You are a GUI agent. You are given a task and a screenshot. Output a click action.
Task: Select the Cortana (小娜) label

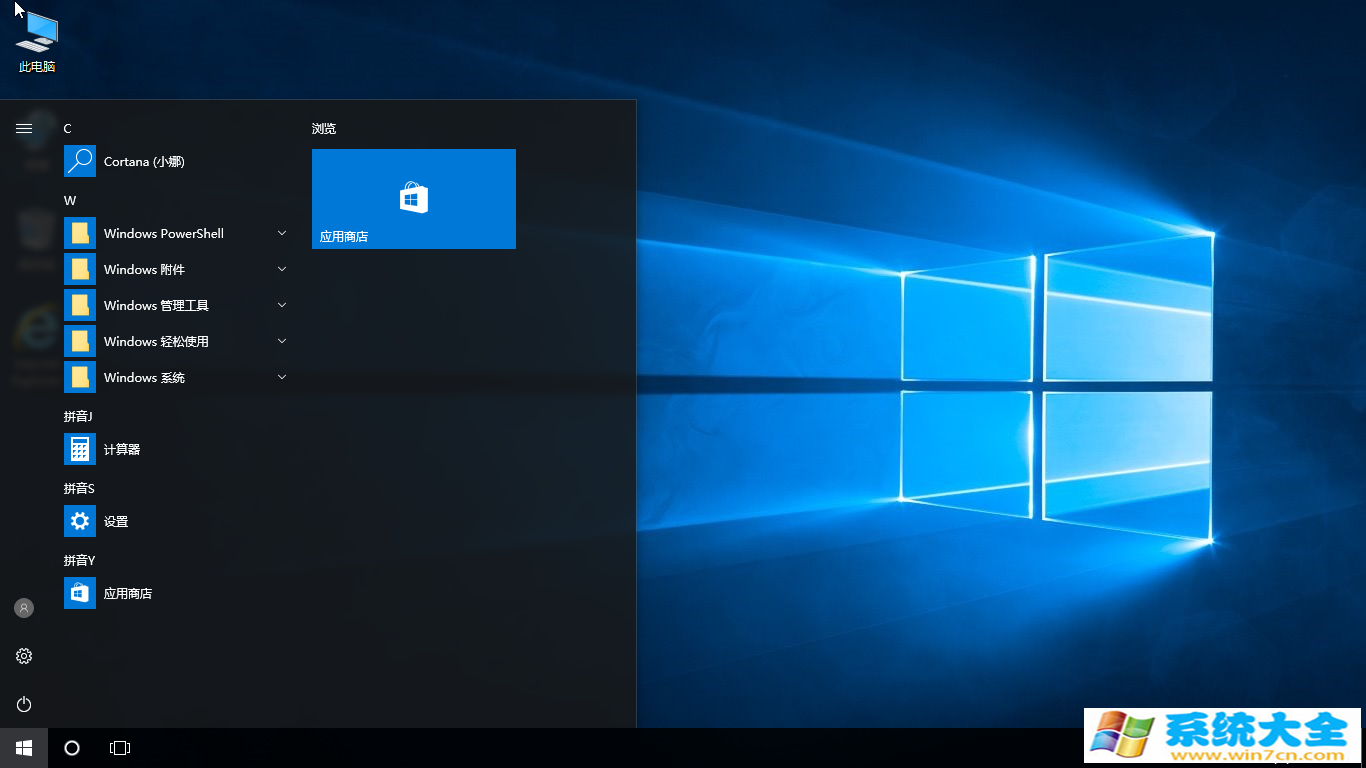click(x=144, y=161)
